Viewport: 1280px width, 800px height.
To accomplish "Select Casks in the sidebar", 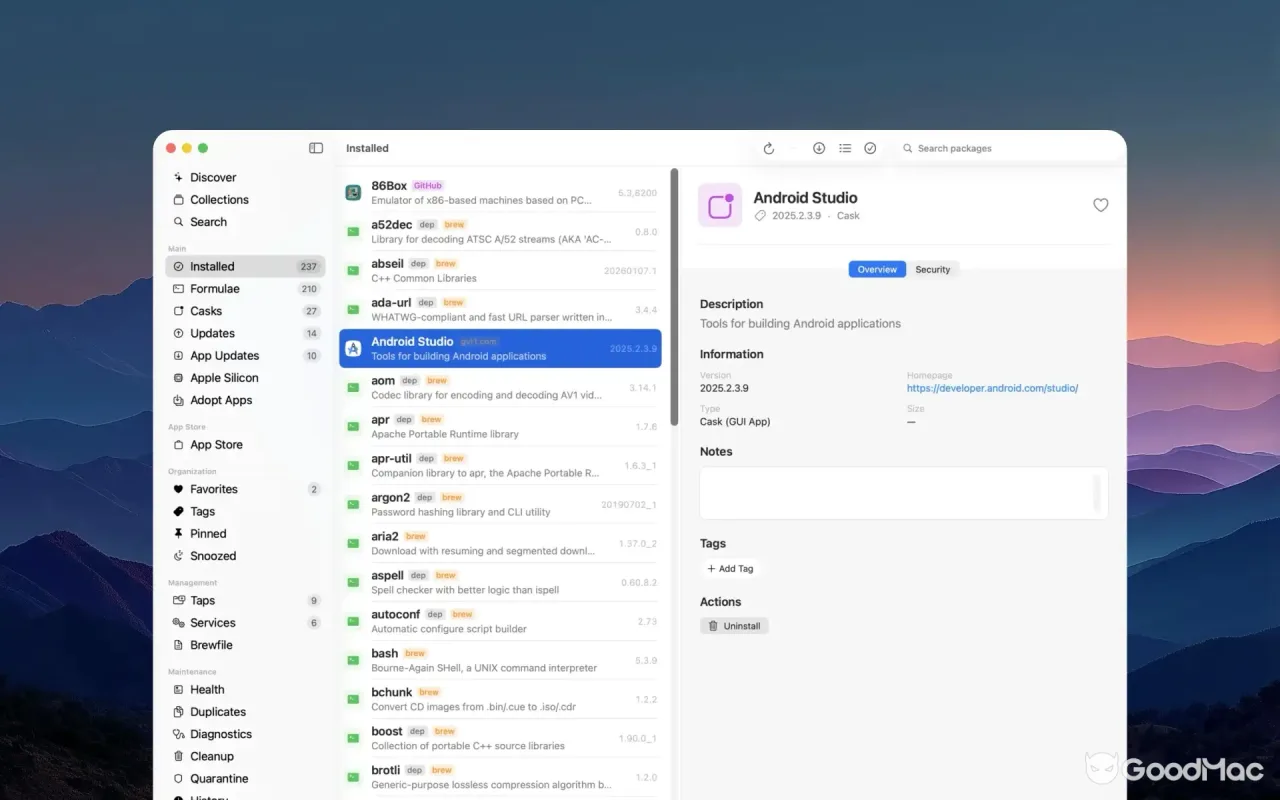I will click(x=245, y=311).
